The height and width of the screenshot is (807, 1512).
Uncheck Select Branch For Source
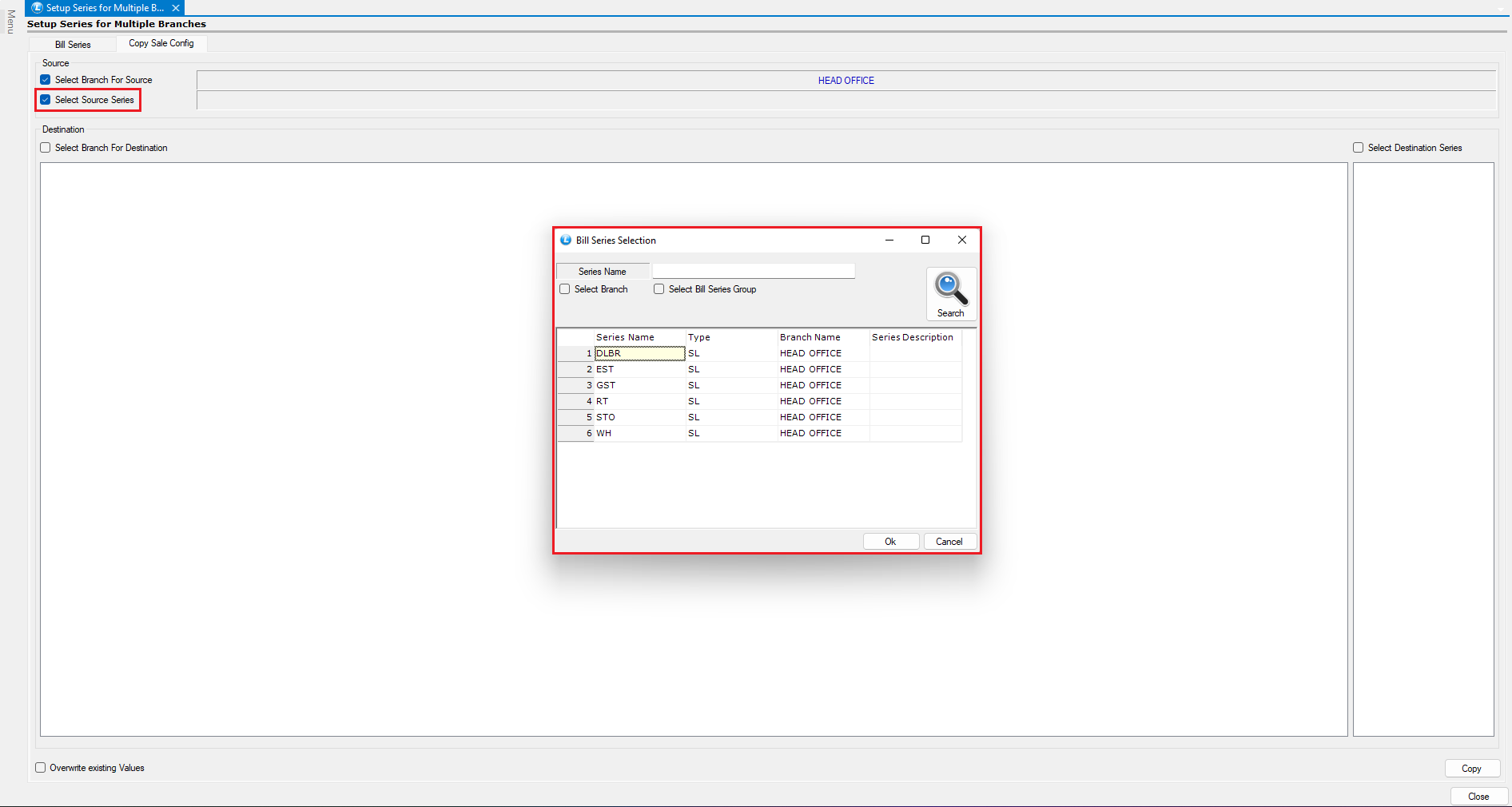pyautogui.click(x=46, y=80)
